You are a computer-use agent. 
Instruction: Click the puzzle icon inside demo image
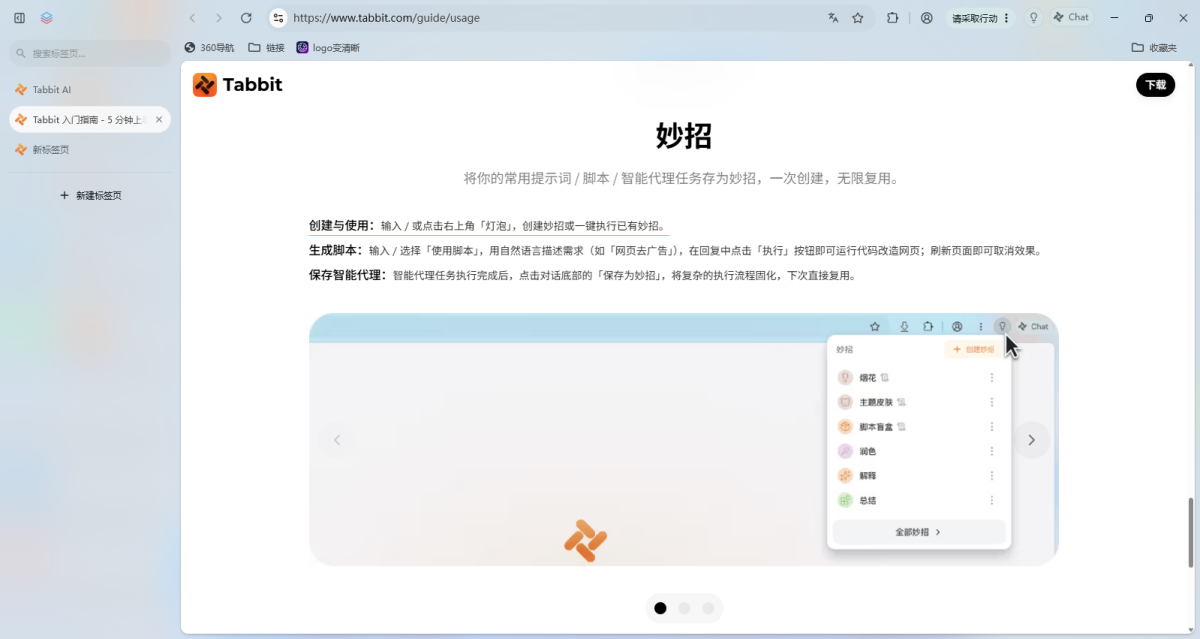point(928,327)
